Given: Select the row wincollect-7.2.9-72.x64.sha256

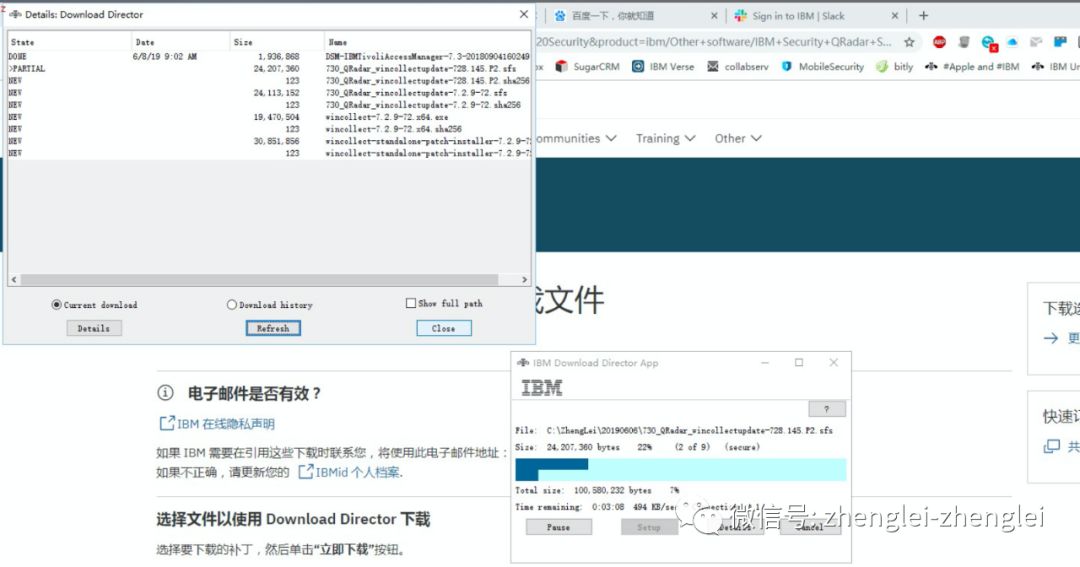Looking at the screenshot, I should pyautogui.click(x=269, y=129).
